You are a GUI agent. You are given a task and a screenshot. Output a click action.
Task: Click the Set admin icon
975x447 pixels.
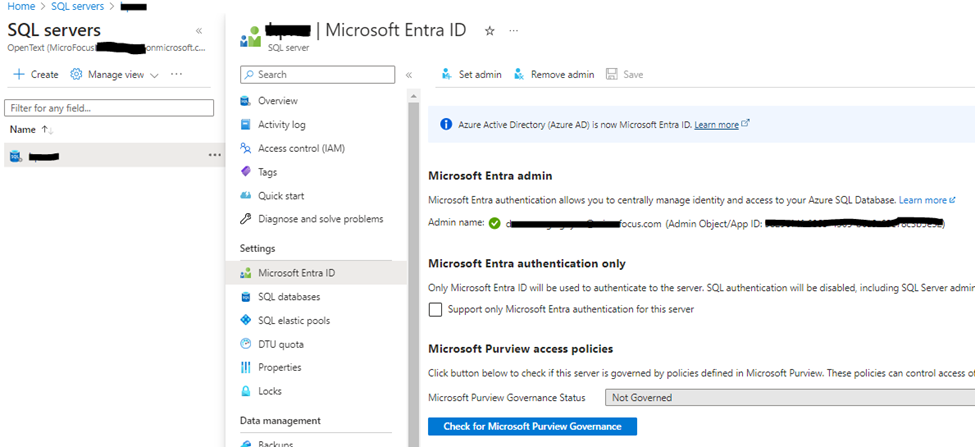[x=446, y=74]
